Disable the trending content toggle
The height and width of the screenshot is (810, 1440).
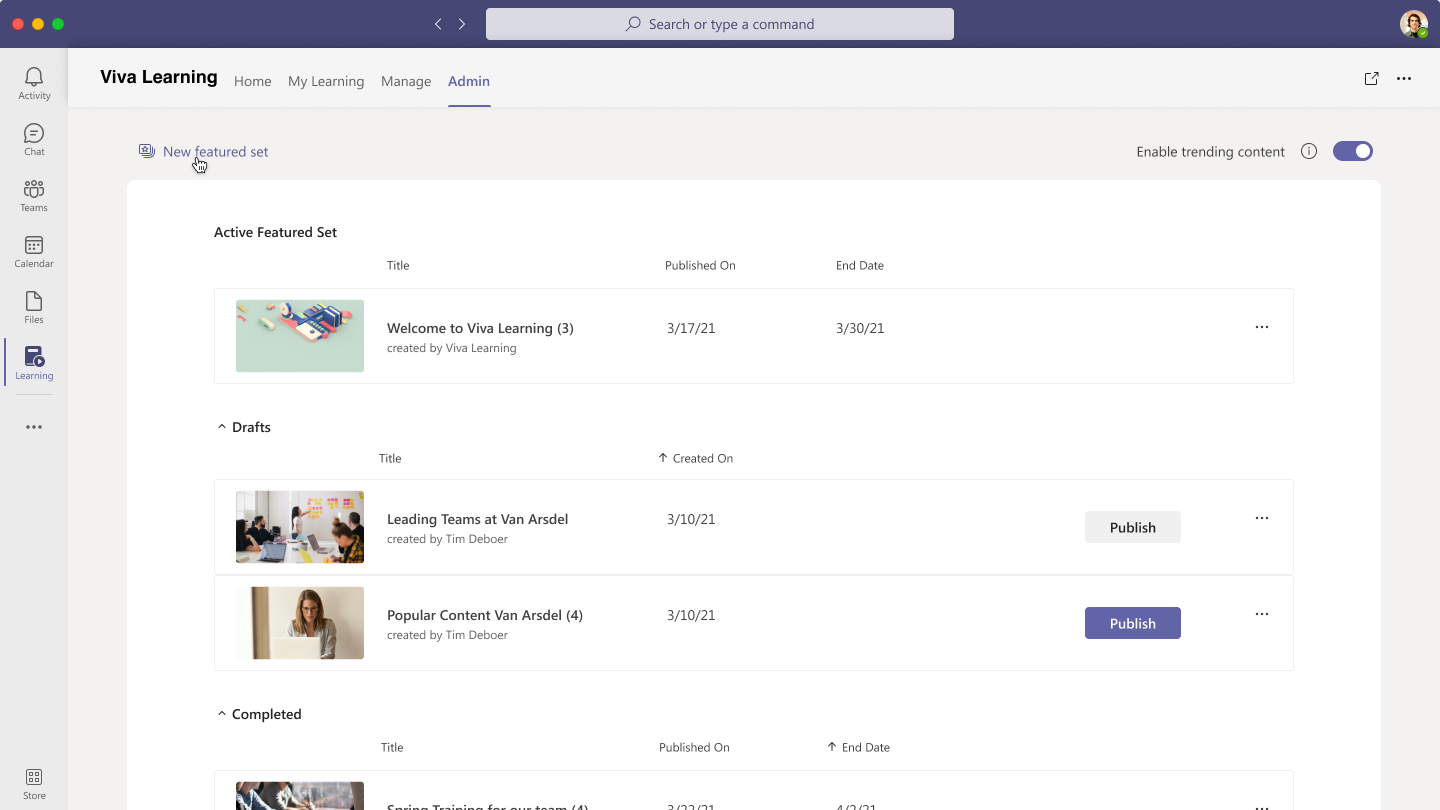1353,151
